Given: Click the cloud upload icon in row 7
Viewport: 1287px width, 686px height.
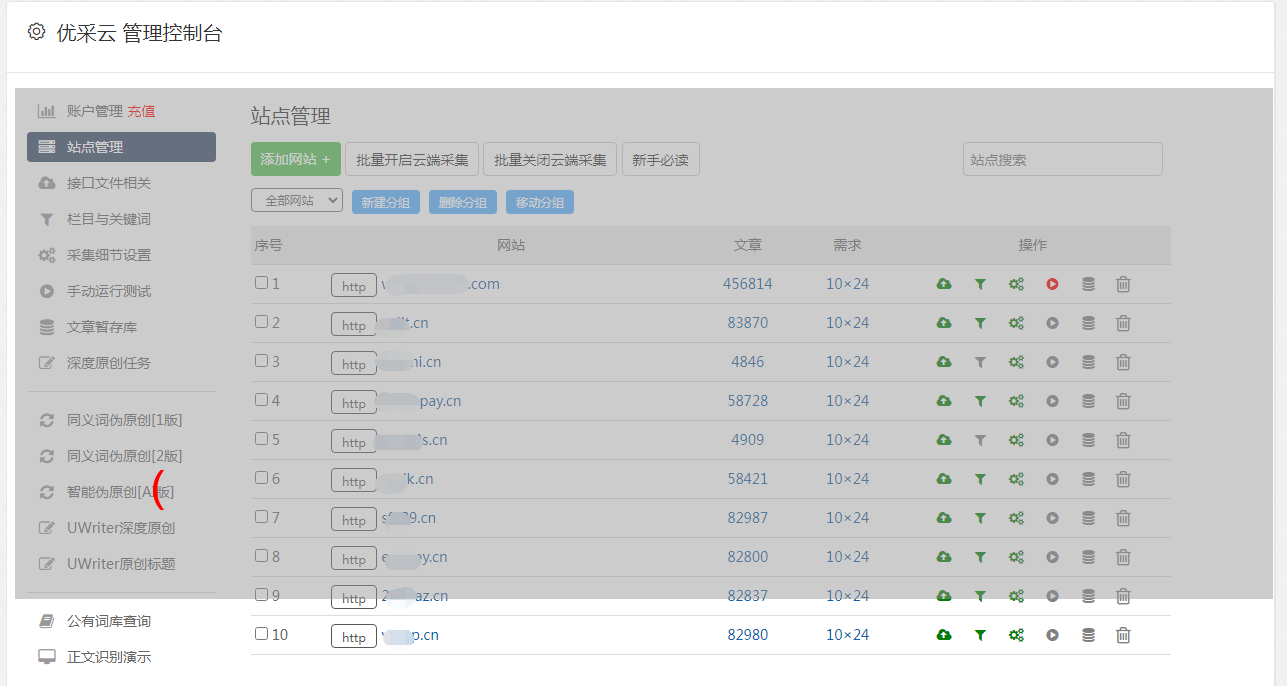Looking at the screenshot, I should [x=944, y=518].
